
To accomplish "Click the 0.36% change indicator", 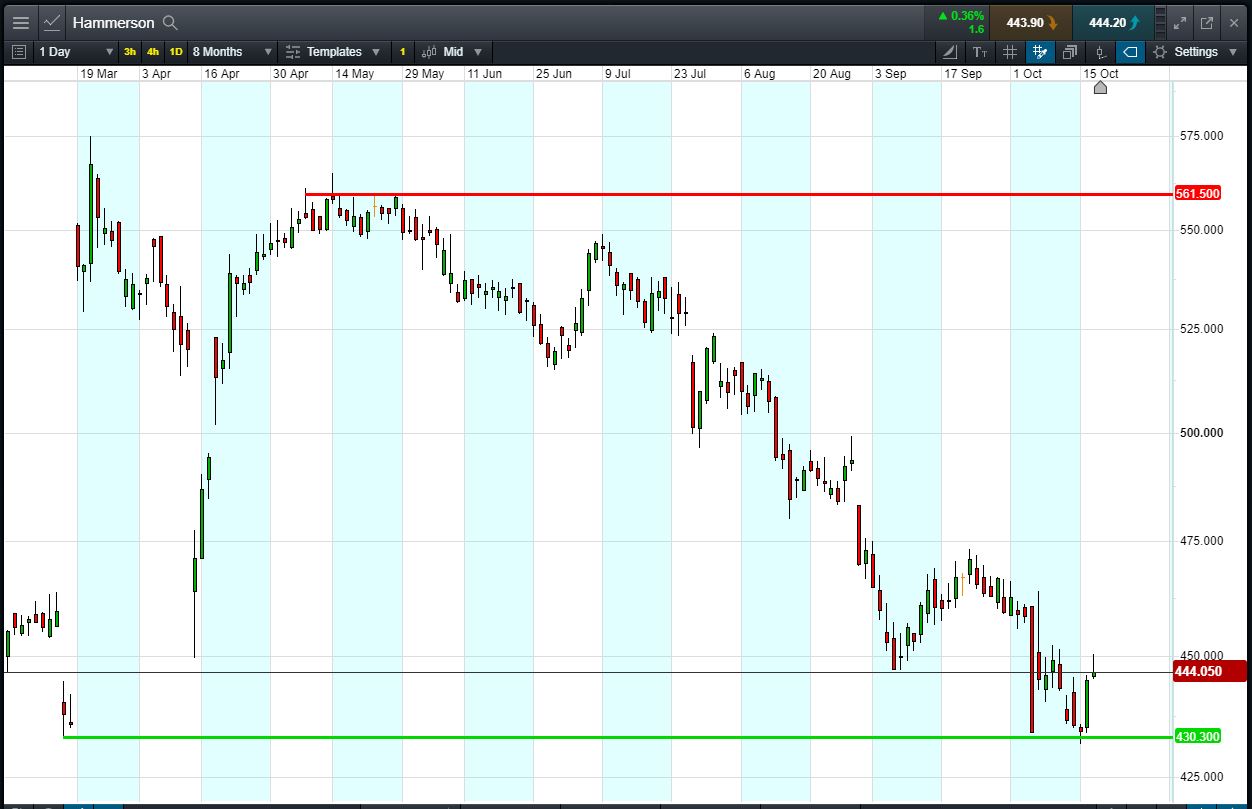I will coord(960,16).
